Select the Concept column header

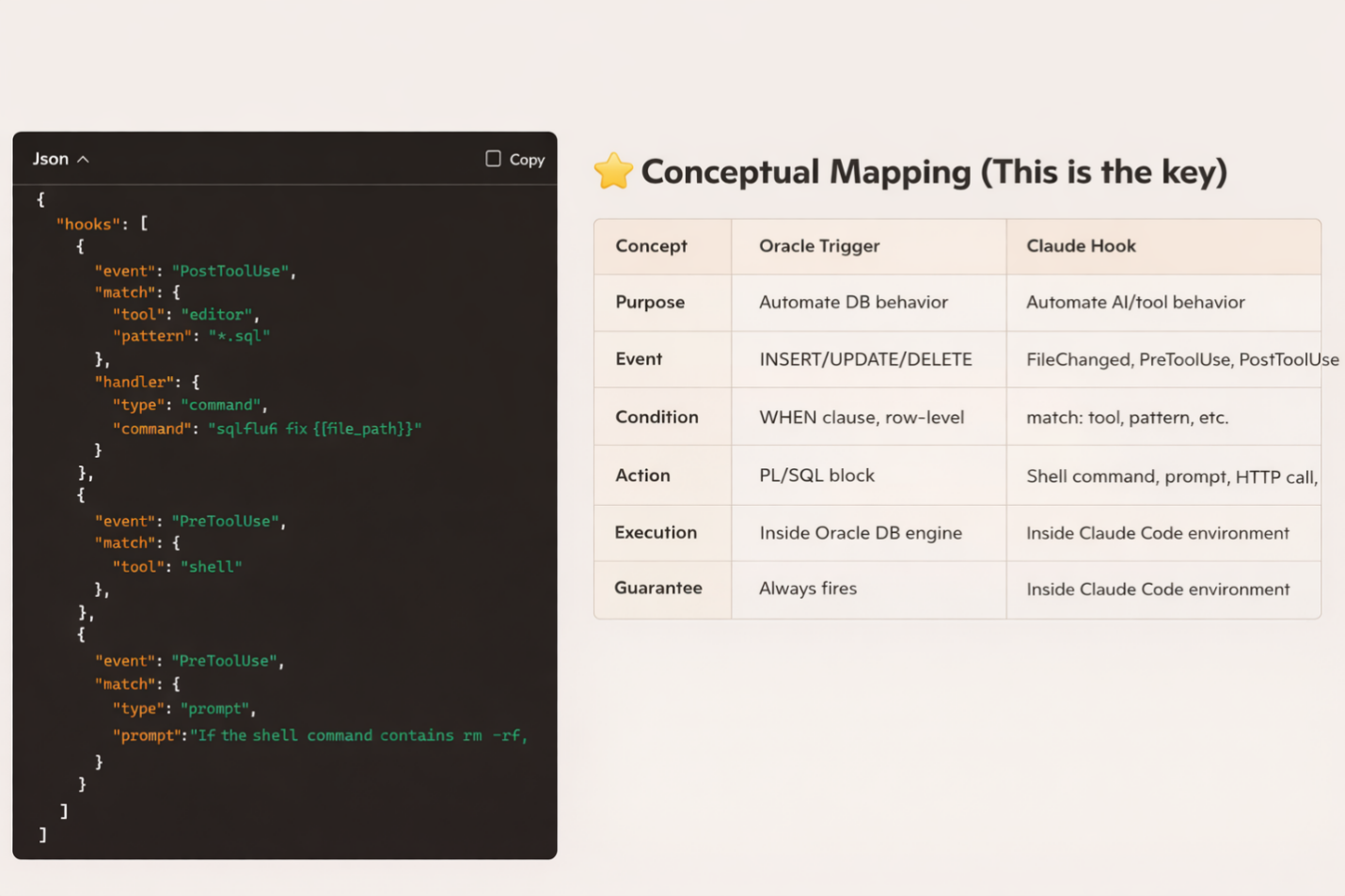click(x=651, y=246)
